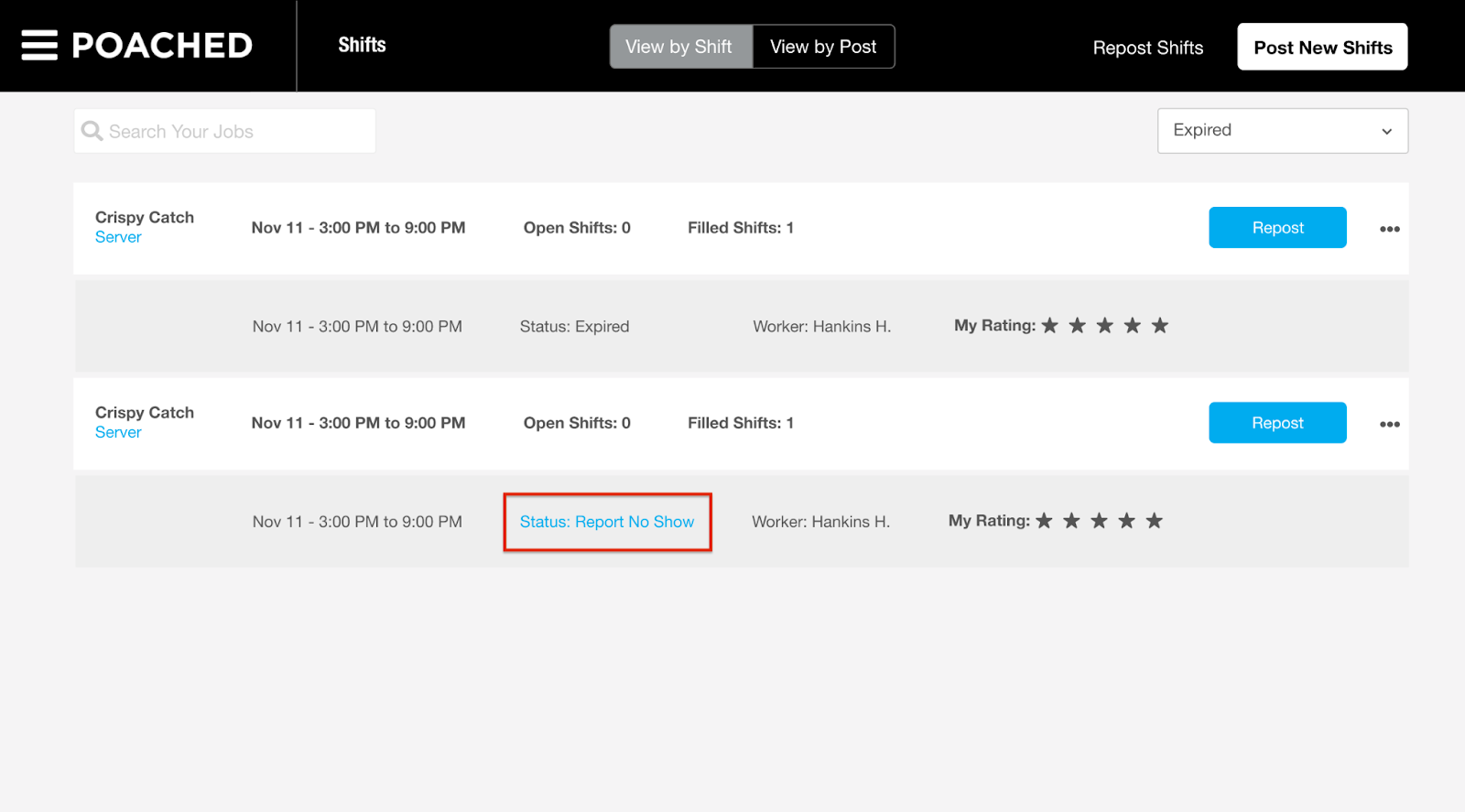Click the first star in the Expired row's rating
Image resolution: width=1465 pixels, height=812 pixels.
click(1050, 325)
